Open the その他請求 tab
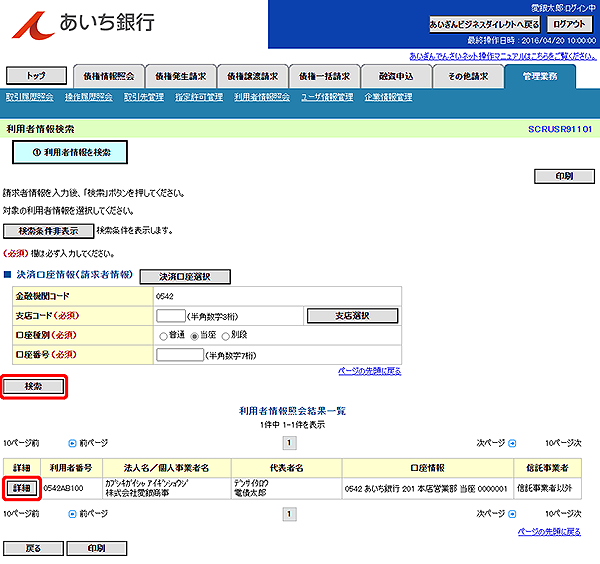Image resolution: width=600 pixels, height=564 pixels. point(468,77)
